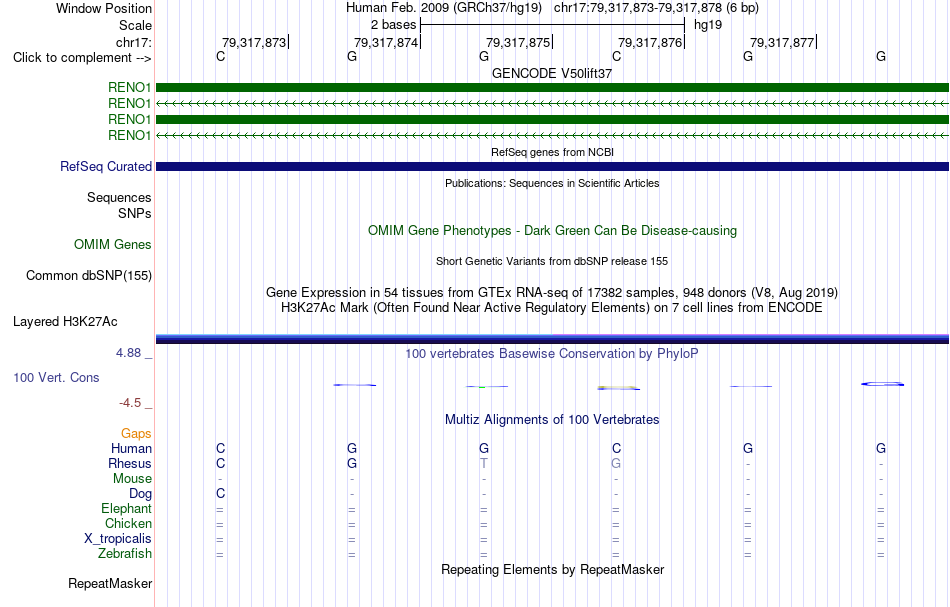Click the outlined blue PhyloP bar at the last base

[x=883, y=384]
